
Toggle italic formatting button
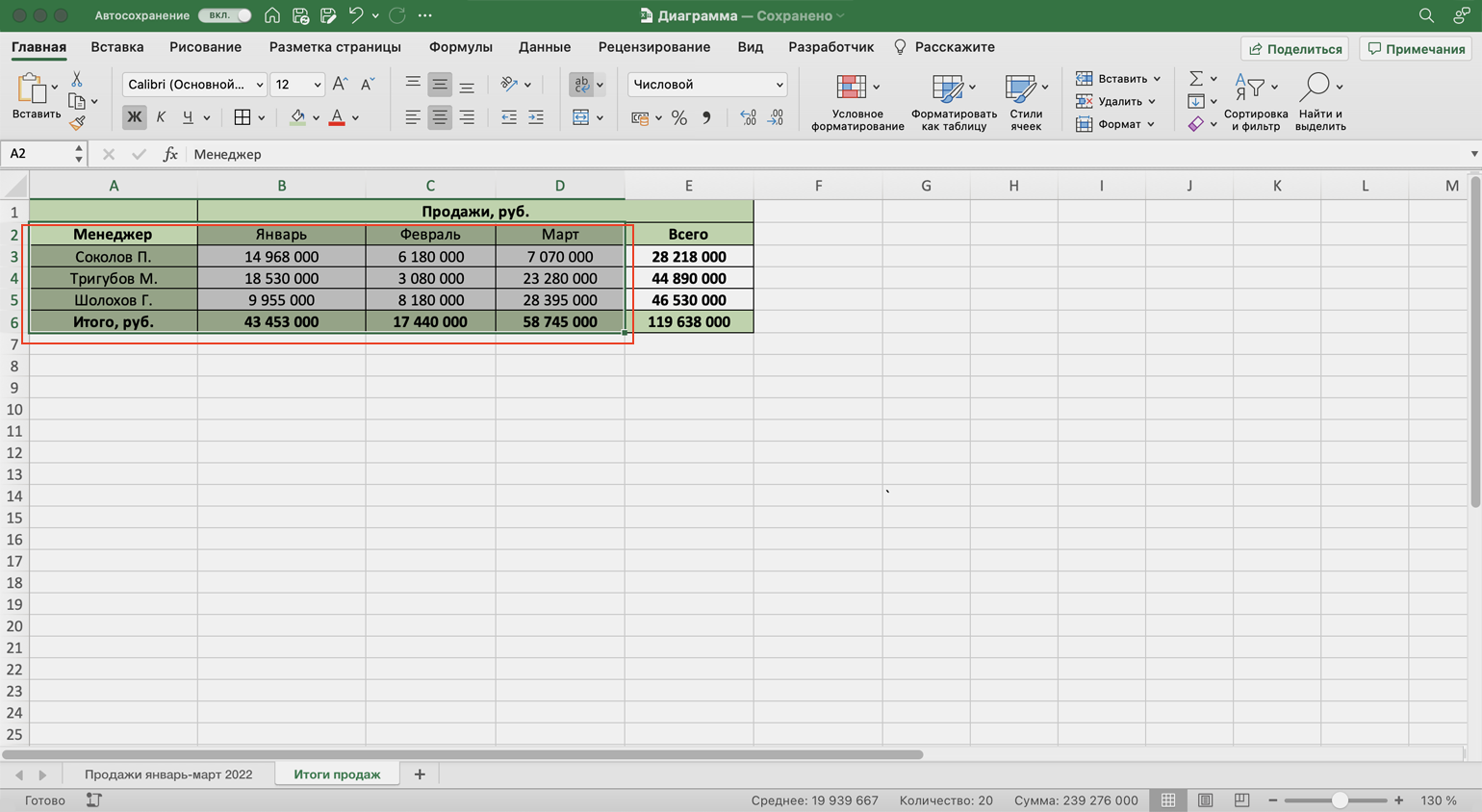click(161, 117)
